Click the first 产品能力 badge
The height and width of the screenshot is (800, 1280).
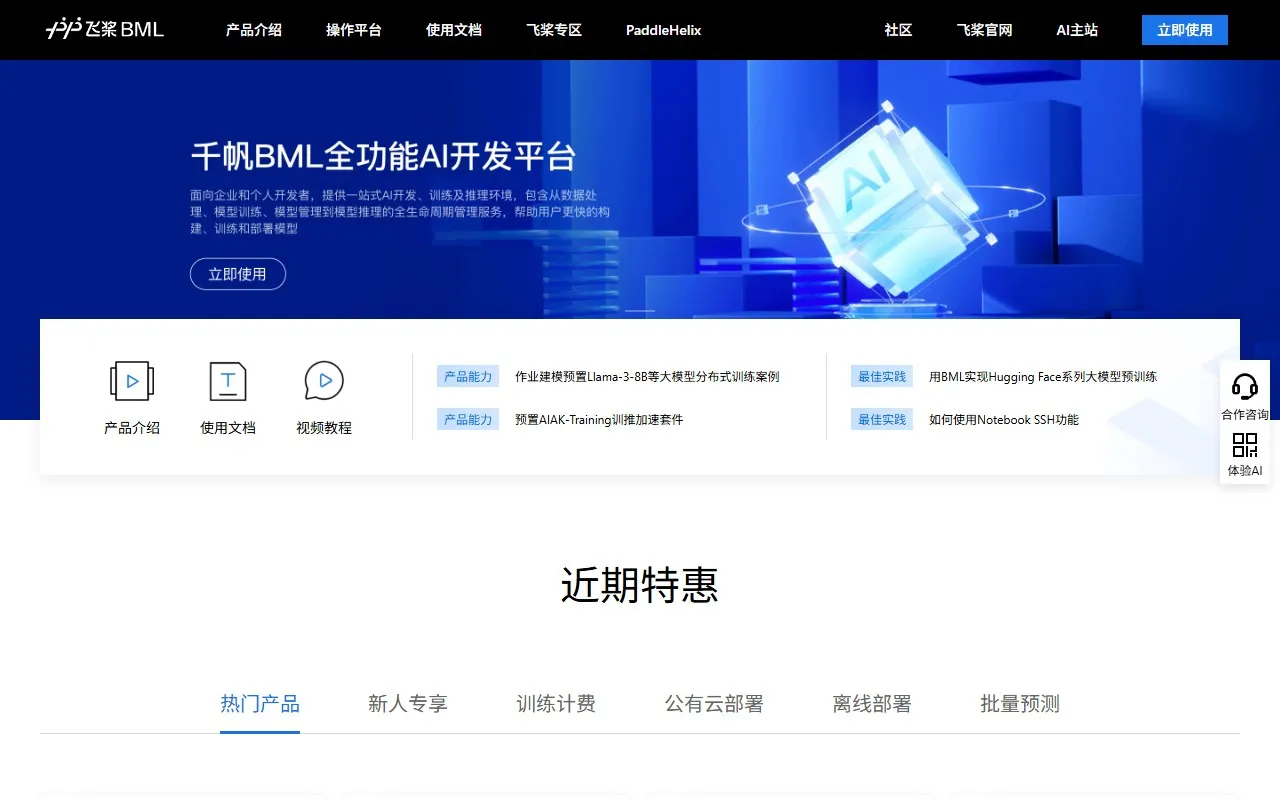click(x=468, y=376)
